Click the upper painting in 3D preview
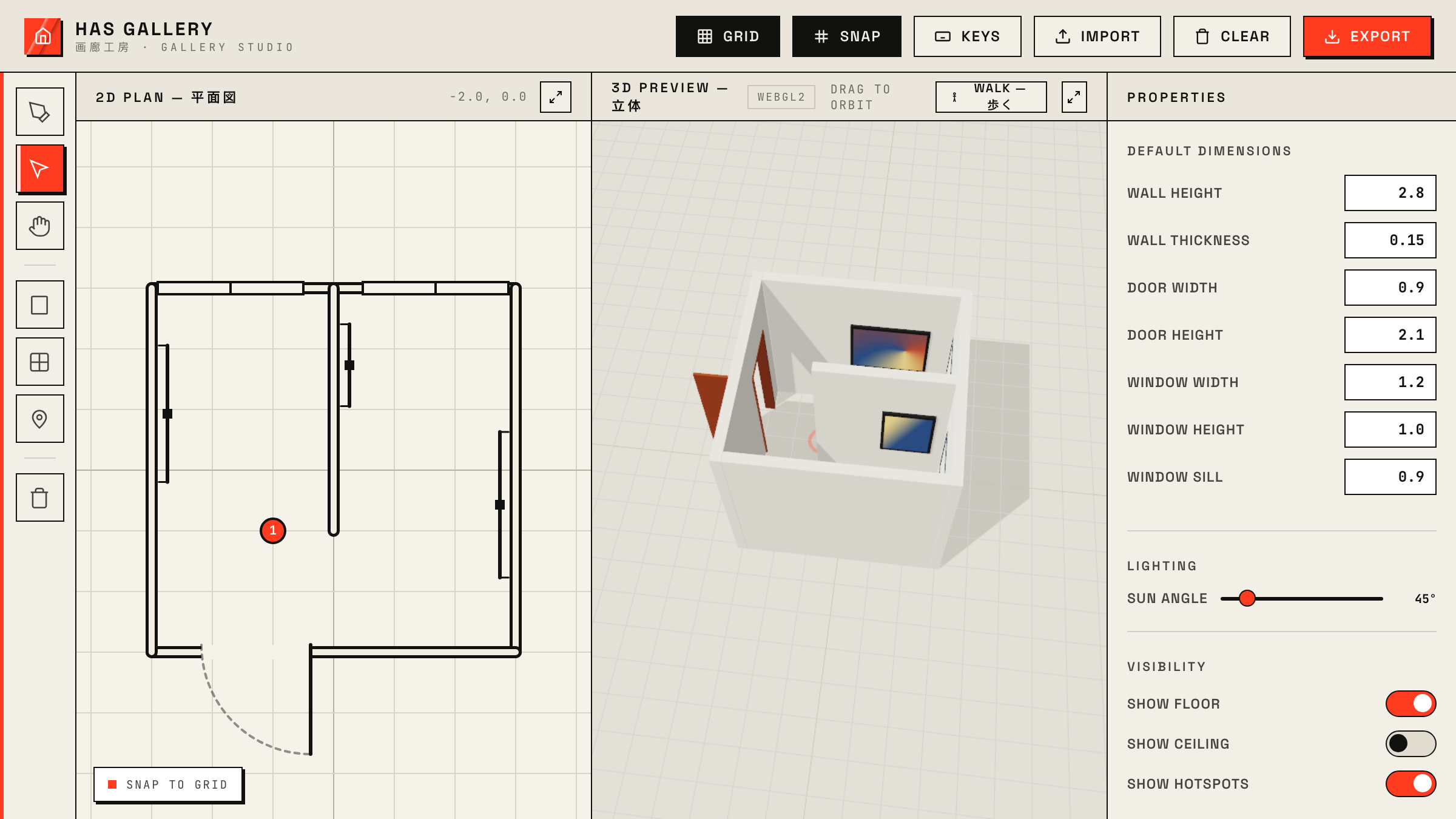This screenshot has height=819, width=1456. pos(889,348)
